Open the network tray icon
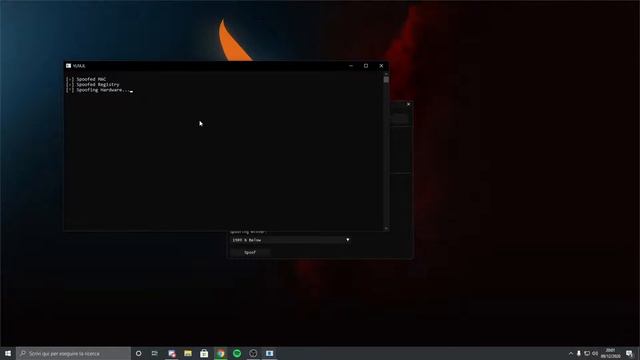The height and width of the screenshot is (360, 640). click(x=587, y=353)
